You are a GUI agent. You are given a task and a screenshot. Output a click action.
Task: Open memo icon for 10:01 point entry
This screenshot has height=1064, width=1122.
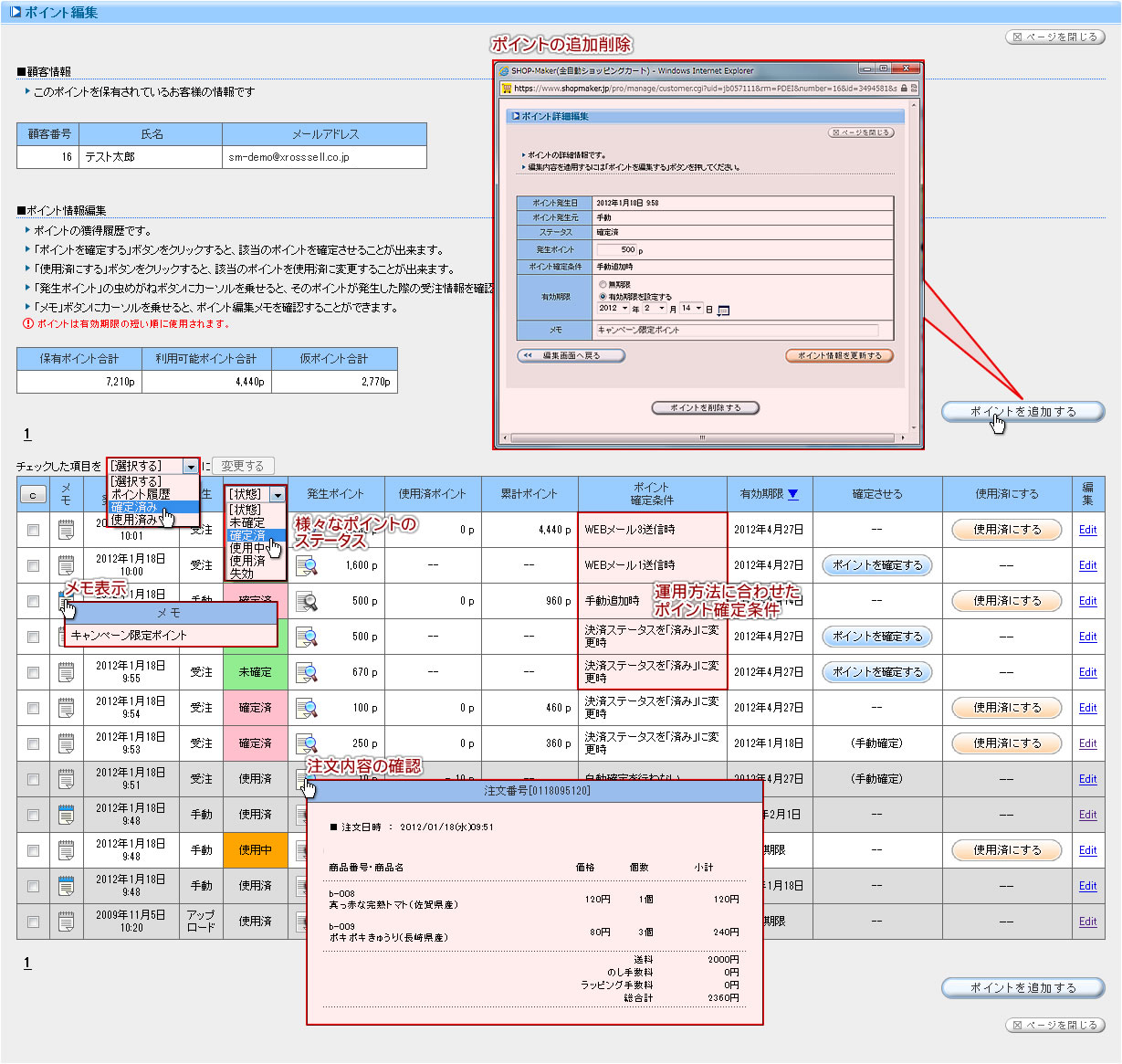click(66, 530)
